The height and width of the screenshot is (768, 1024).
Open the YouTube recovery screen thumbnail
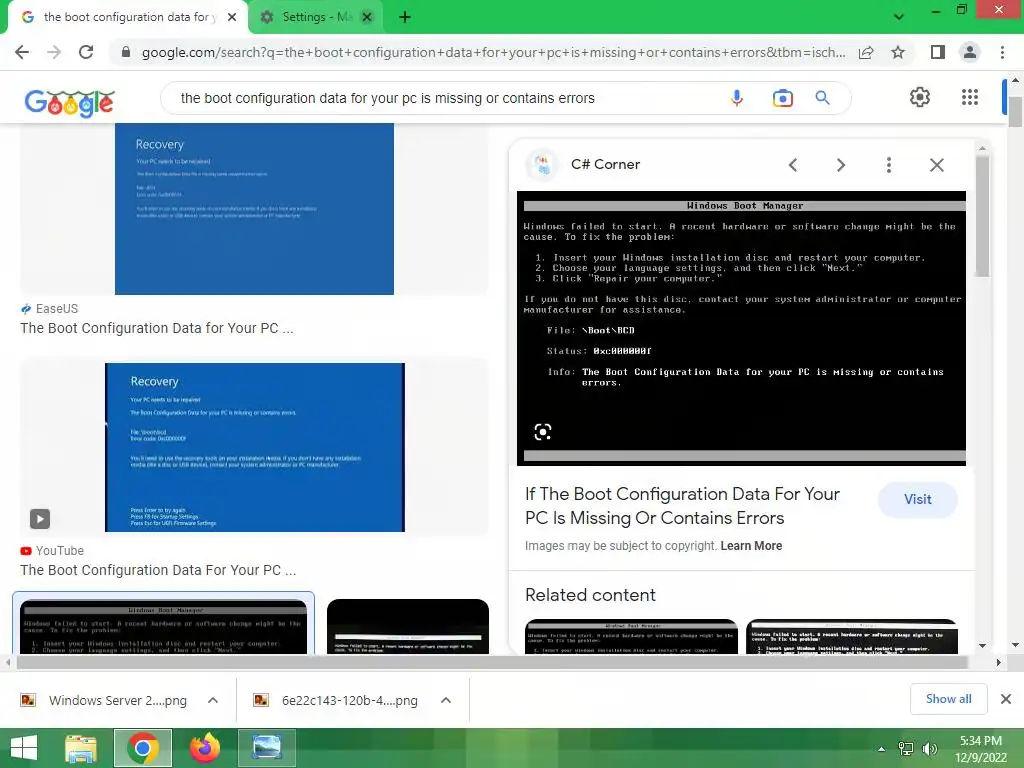coord(255,447)
